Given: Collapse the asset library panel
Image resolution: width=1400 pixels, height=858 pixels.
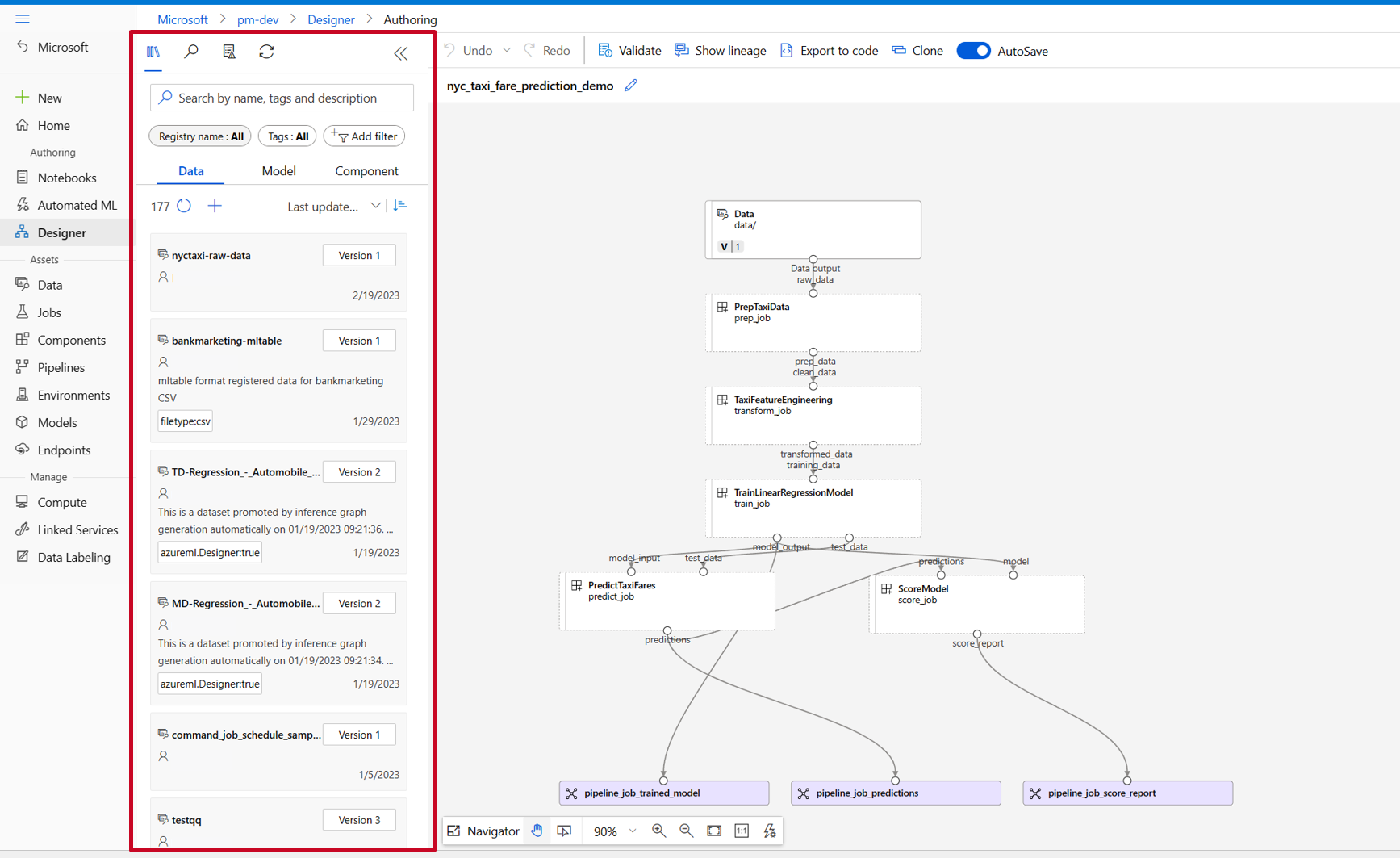Looking at the screenshot, I should pos(401,53).
